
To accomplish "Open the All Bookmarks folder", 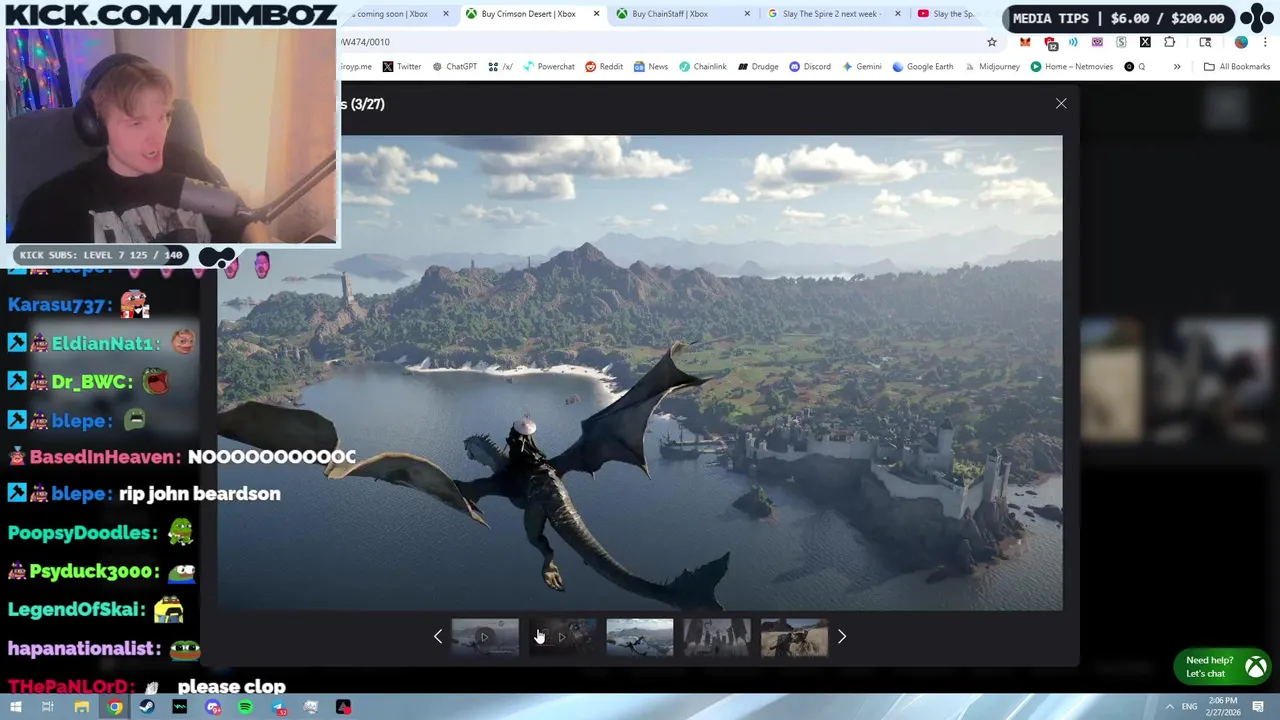I will [1237, 67].
